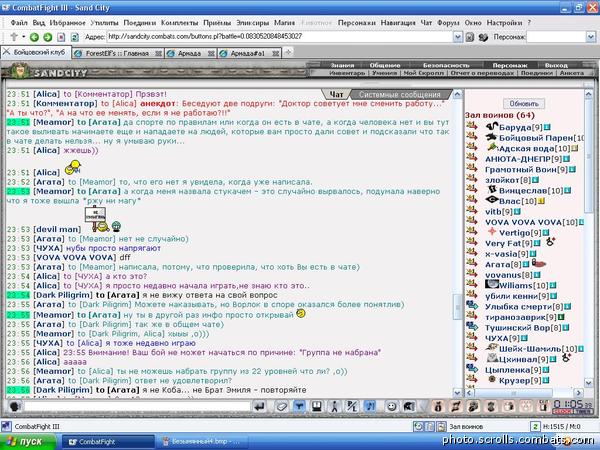
Task: Click into the chat message input field
Action: 138,406
